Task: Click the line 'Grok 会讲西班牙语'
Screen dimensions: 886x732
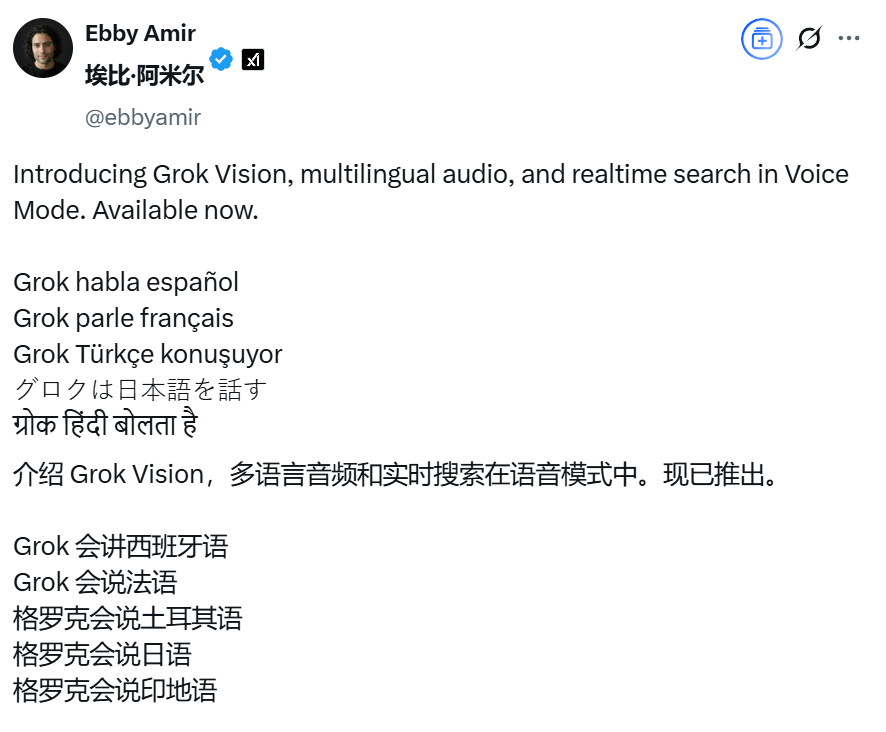Action: (121, 547)
